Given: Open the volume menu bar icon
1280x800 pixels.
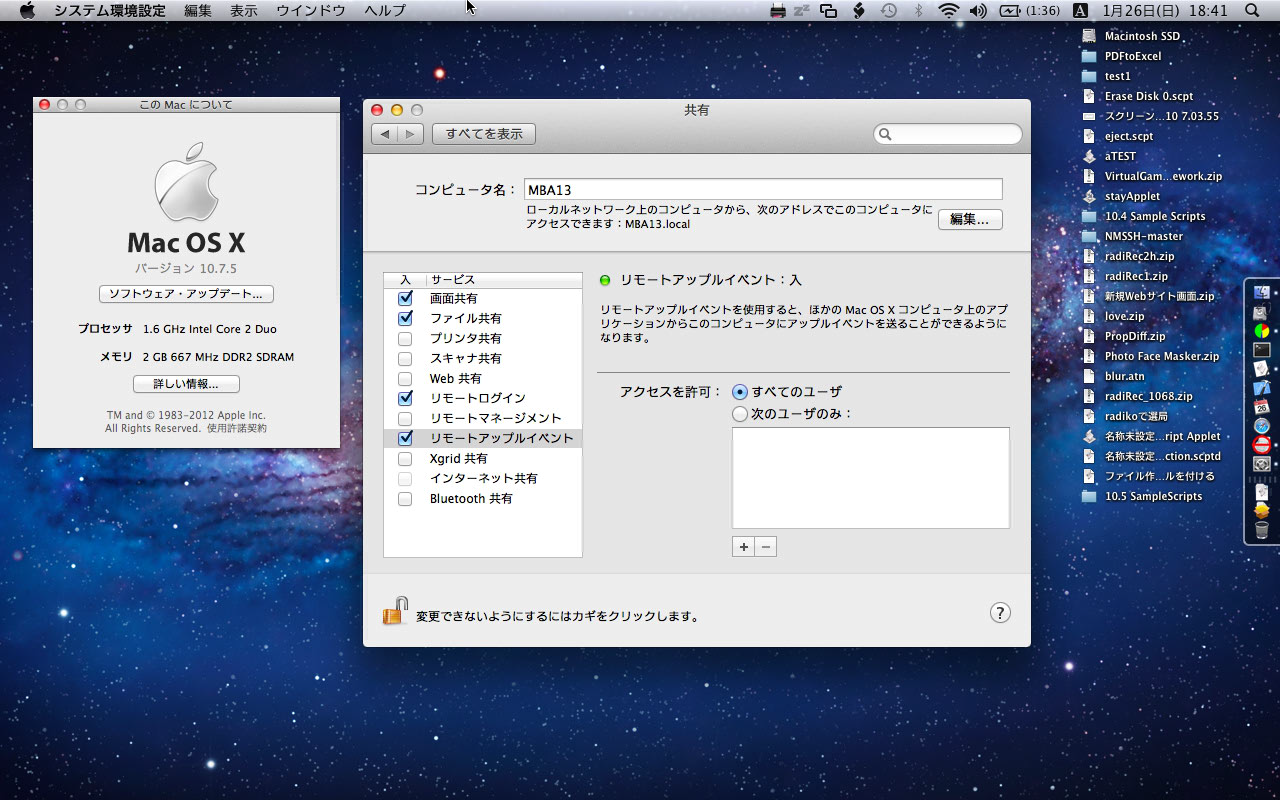Looking at the screenshot, I should [x=978, y=10].
